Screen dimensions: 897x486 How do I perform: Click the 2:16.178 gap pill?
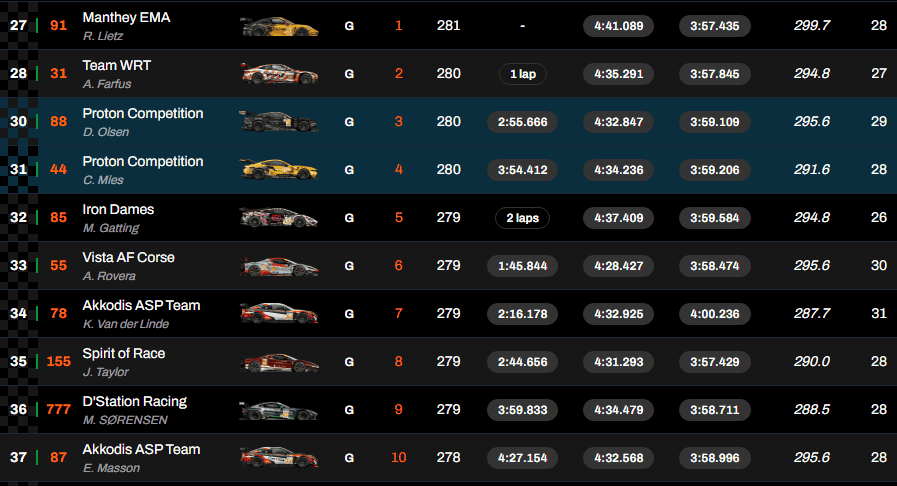[x=522, y=314]
